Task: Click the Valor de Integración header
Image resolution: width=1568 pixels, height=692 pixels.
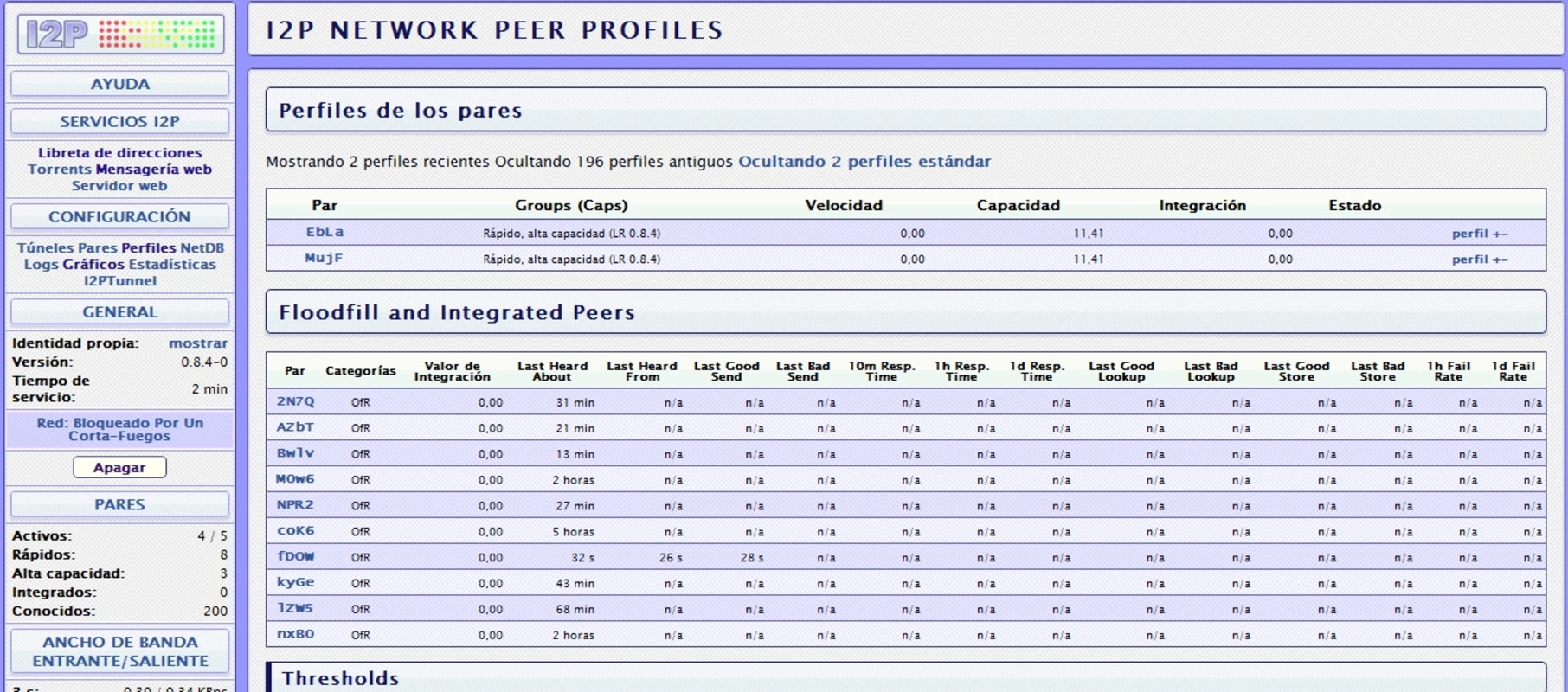Action: (x=452, y=371)
